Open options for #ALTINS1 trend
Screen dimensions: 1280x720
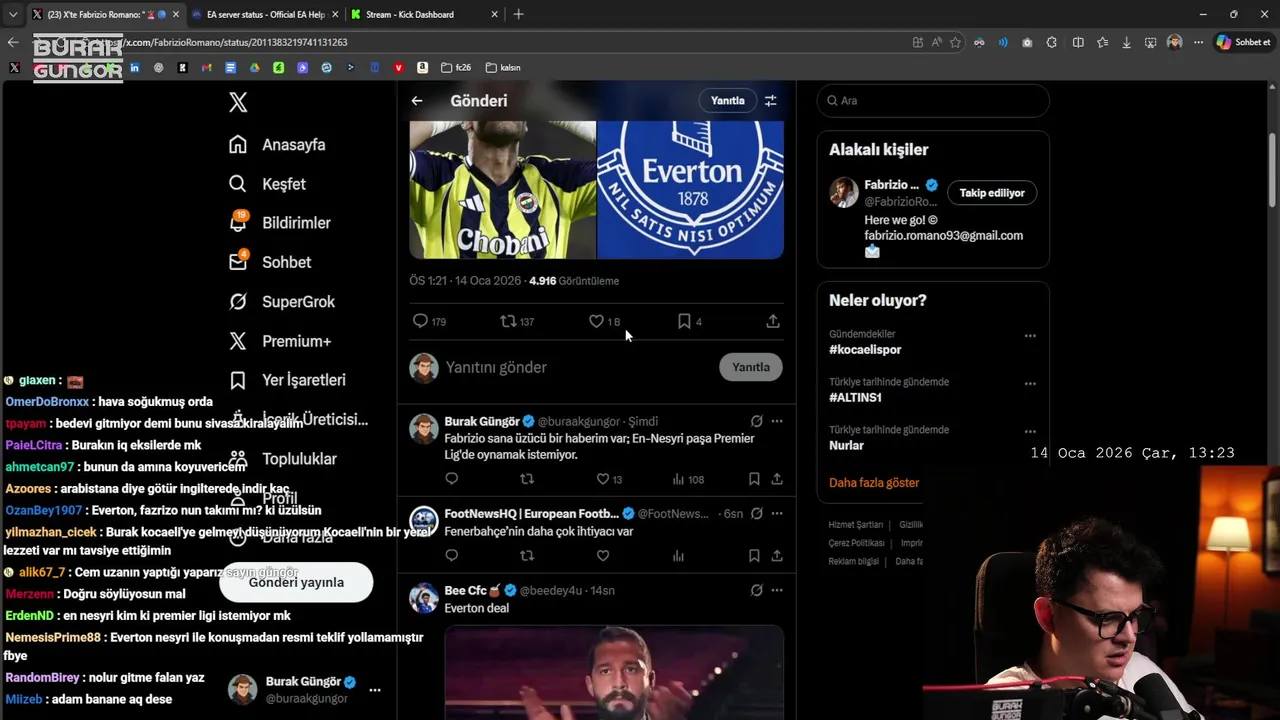tap(1030, 384)
